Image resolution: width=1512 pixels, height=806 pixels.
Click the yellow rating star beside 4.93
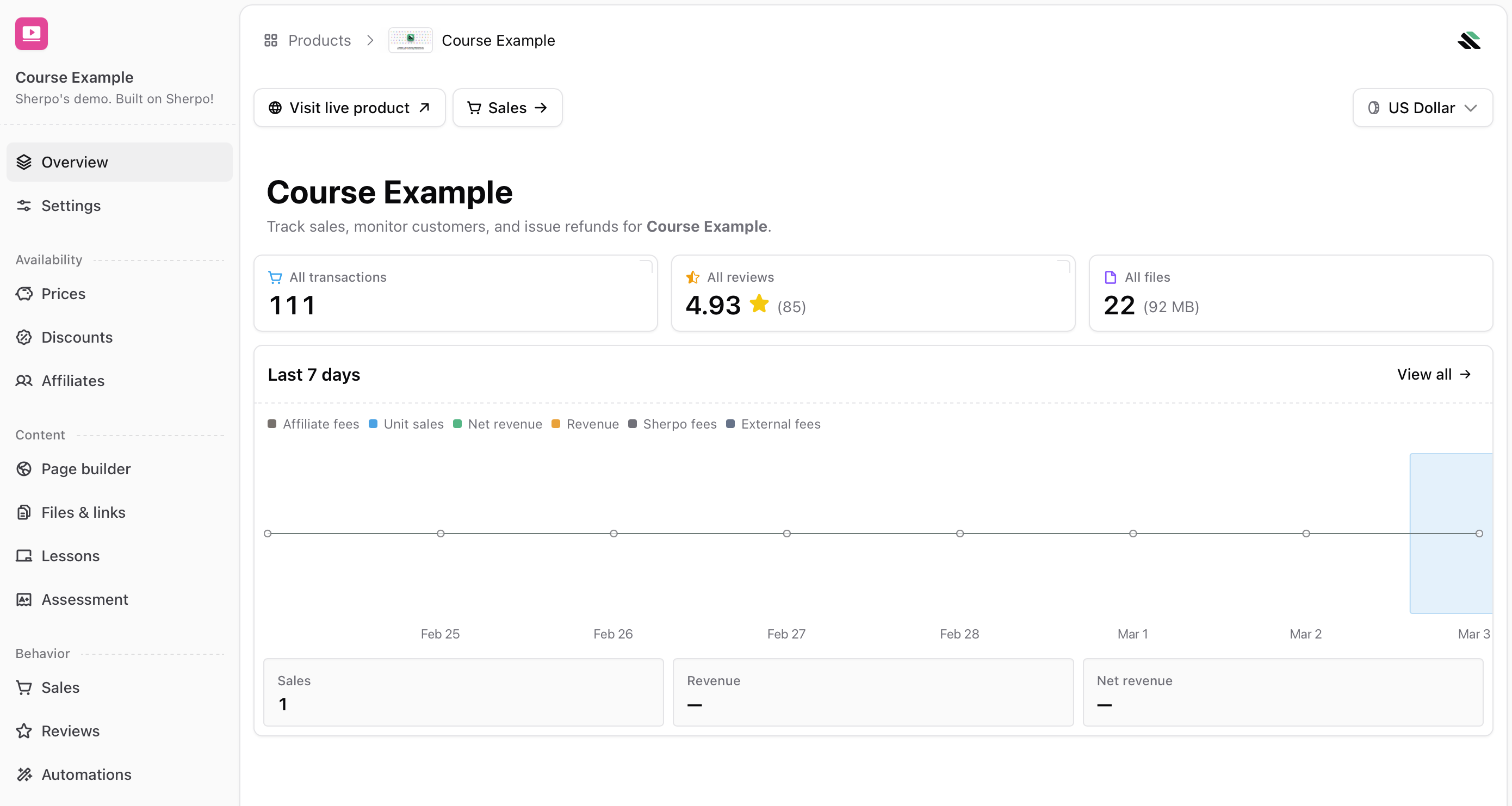pyautogui.click(x=759, y=304)
